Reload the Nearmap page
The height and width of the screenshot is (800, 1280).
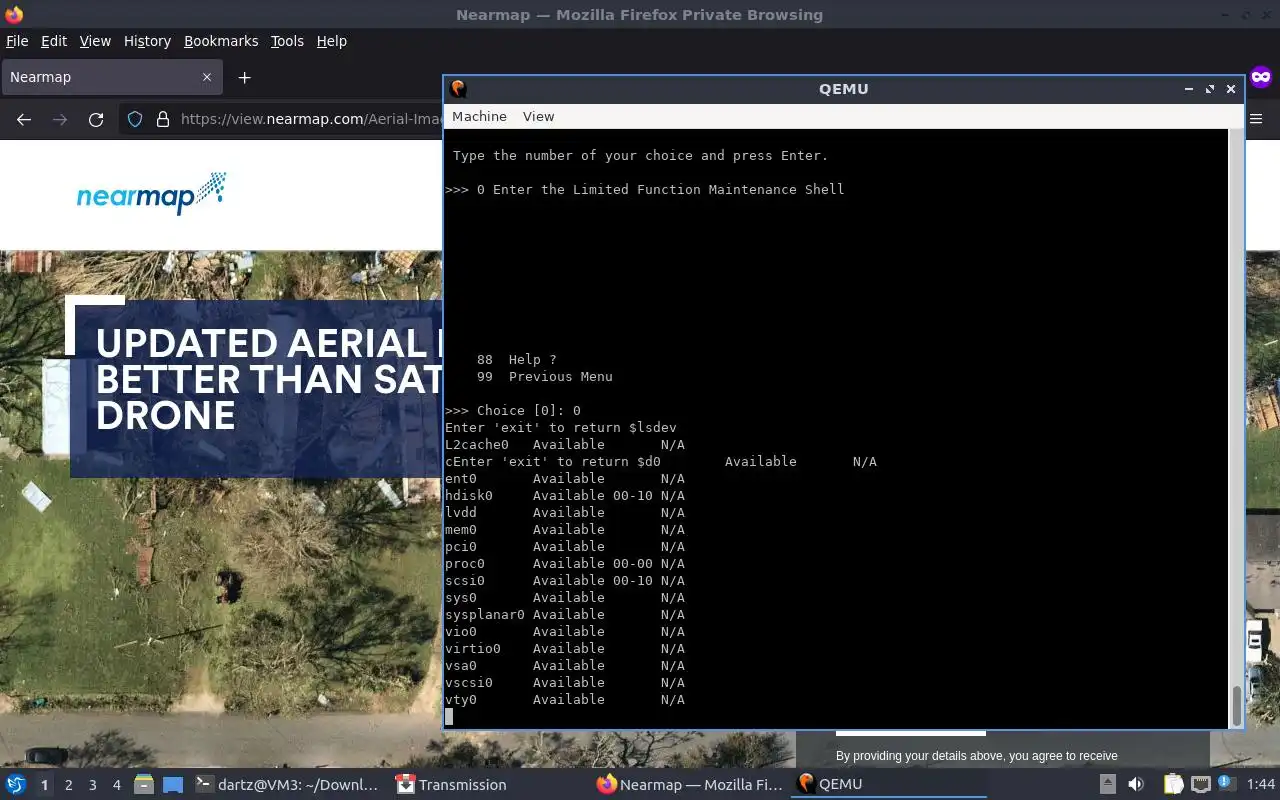pos(96,119)
